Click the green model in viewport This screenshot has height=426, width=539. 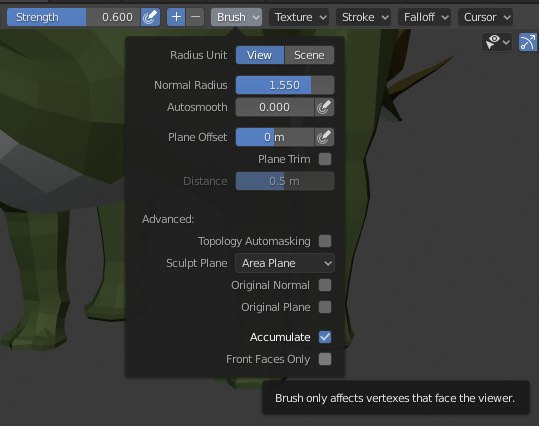point(62,103)
